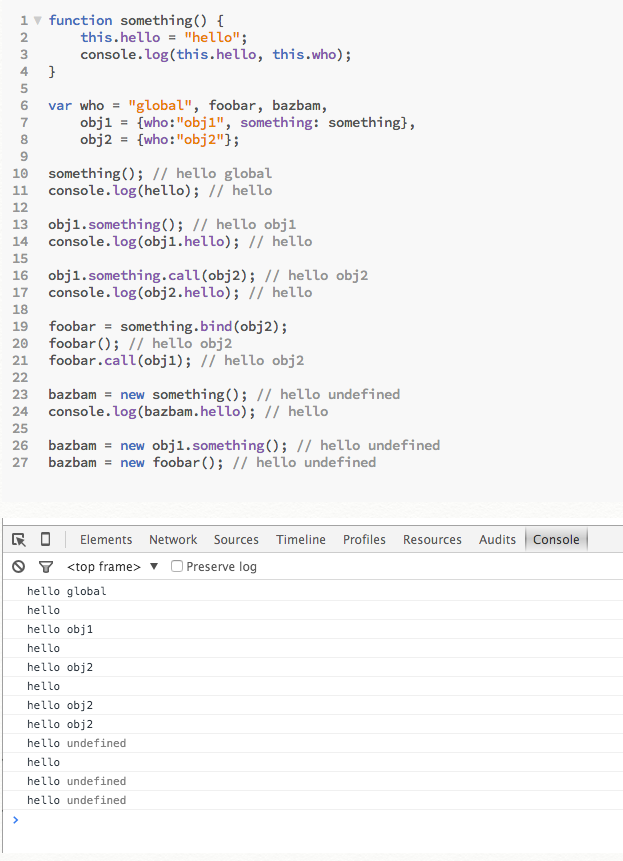
Task: Place cursor on 'function something() {' line
Action: tap(136, 21)
